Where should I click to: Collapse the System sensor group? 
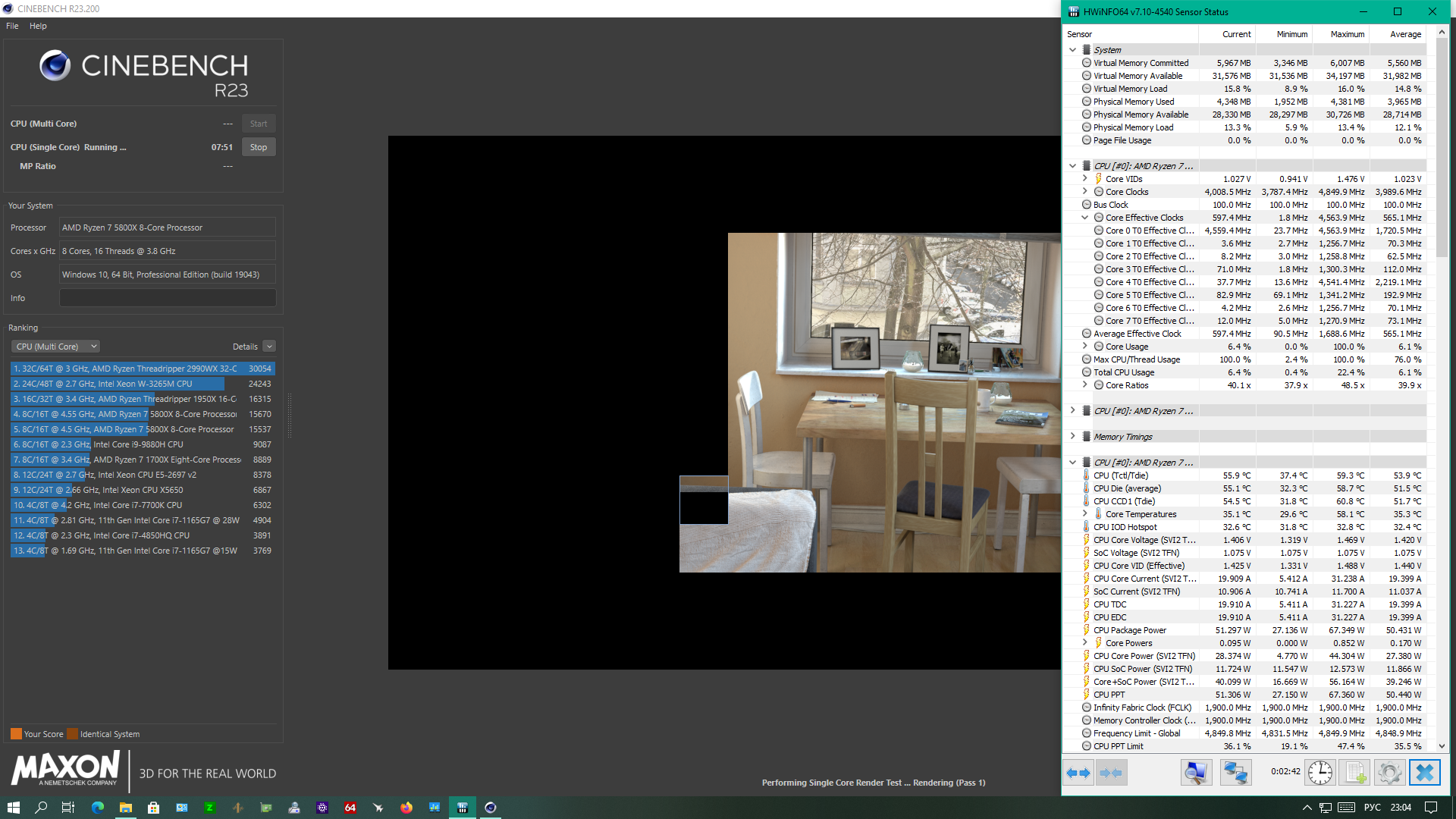pos(1072,50)
